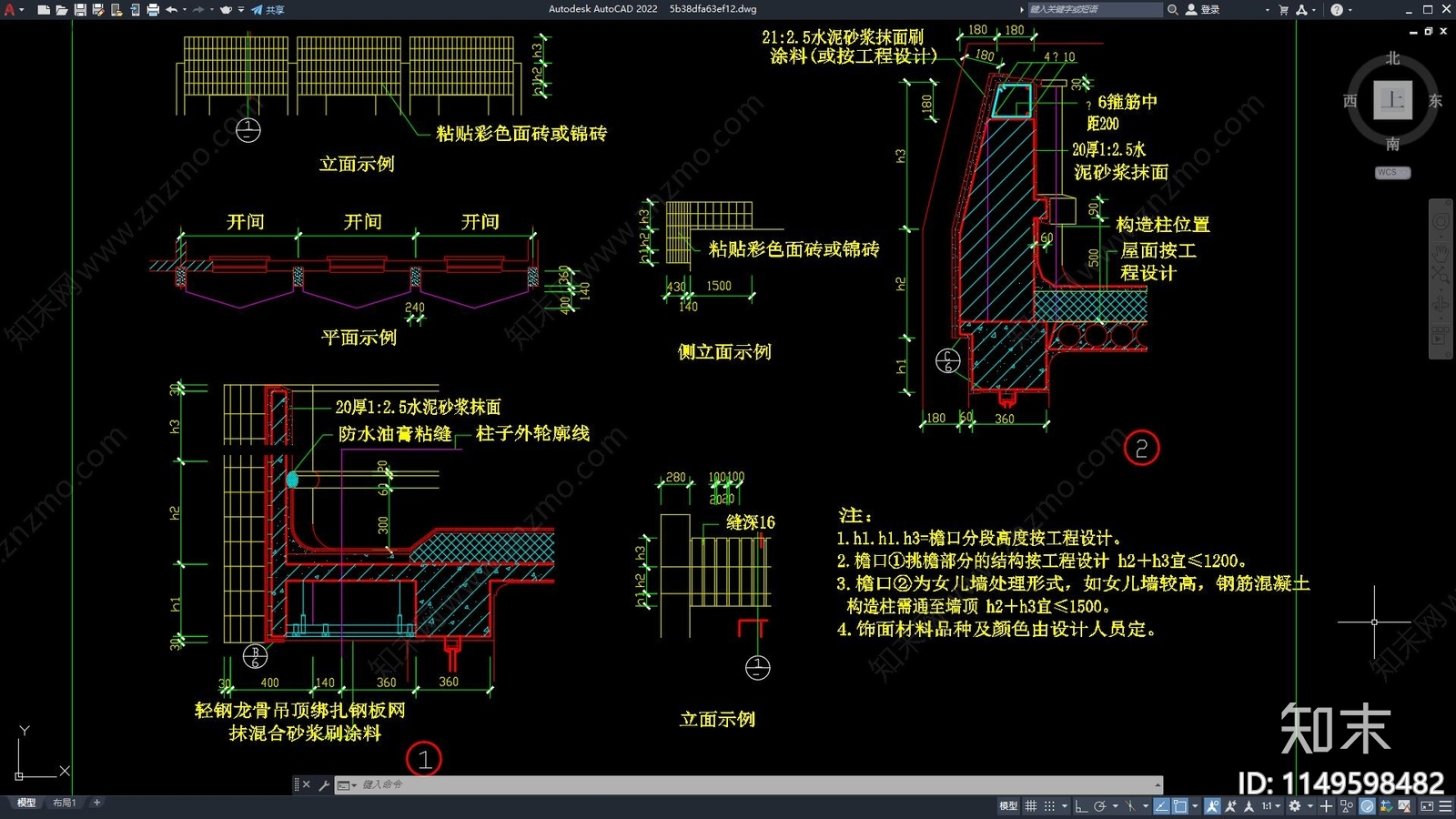Undo the last action
1456x819 pixels.
[x=171, y=9]
